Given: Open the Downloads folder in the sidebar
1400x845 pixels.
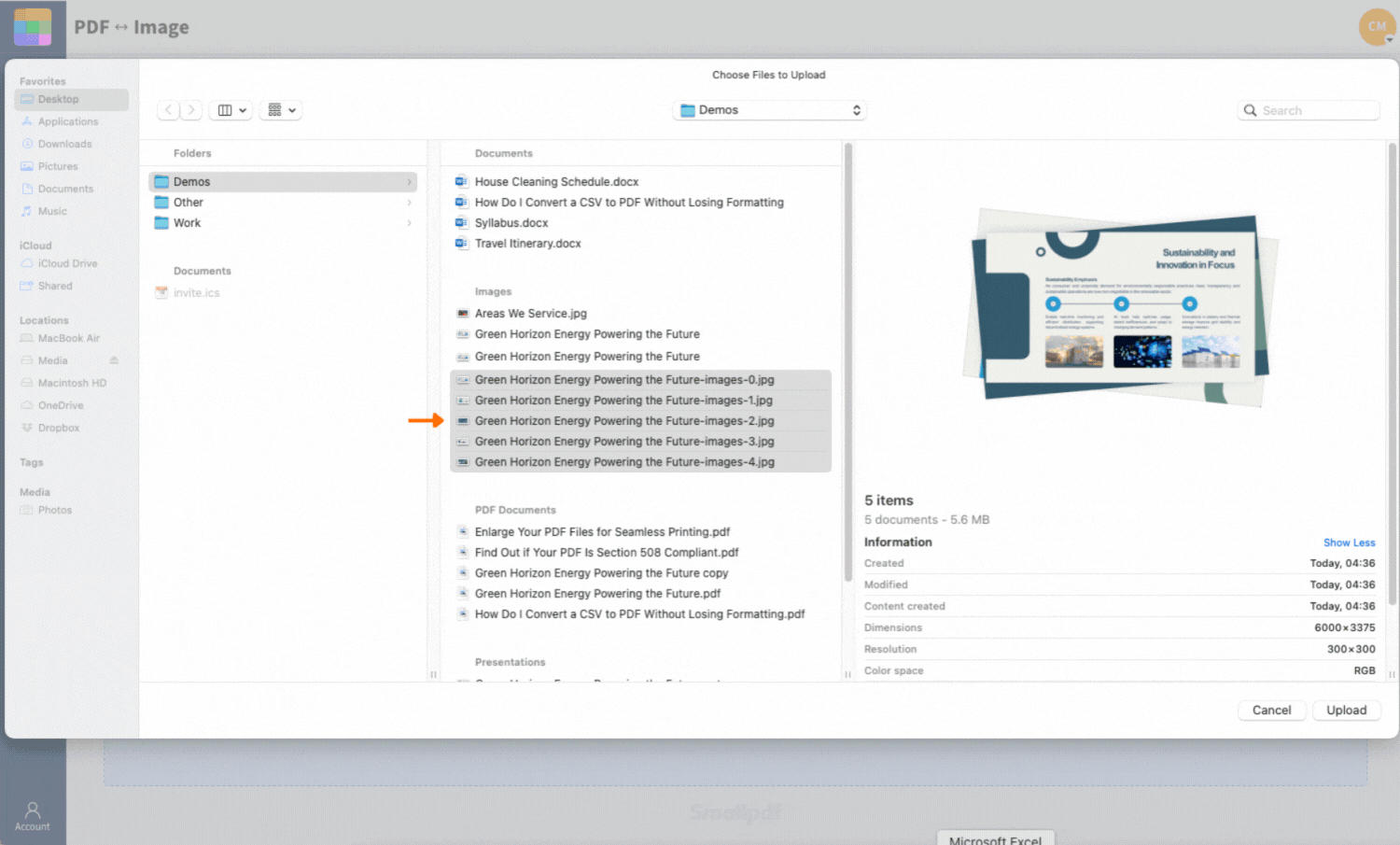Looking at the screenshot, I should [64, 144].
